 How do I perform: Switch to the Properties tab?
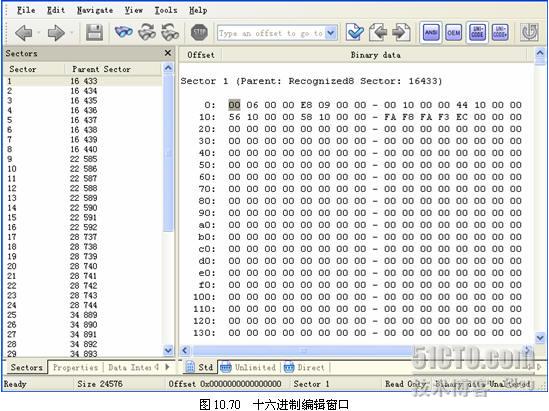(75, 367)
